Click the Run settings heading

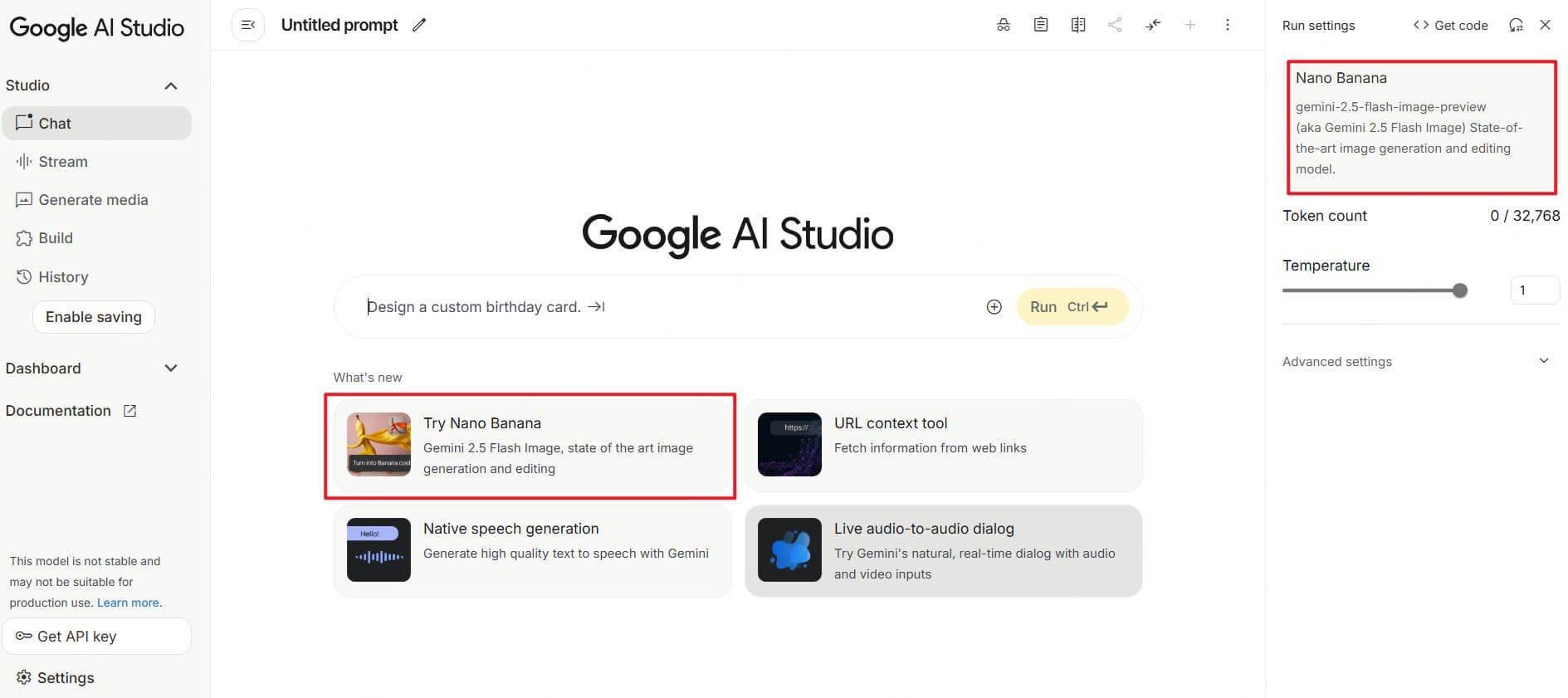(x=1318, y=26)
